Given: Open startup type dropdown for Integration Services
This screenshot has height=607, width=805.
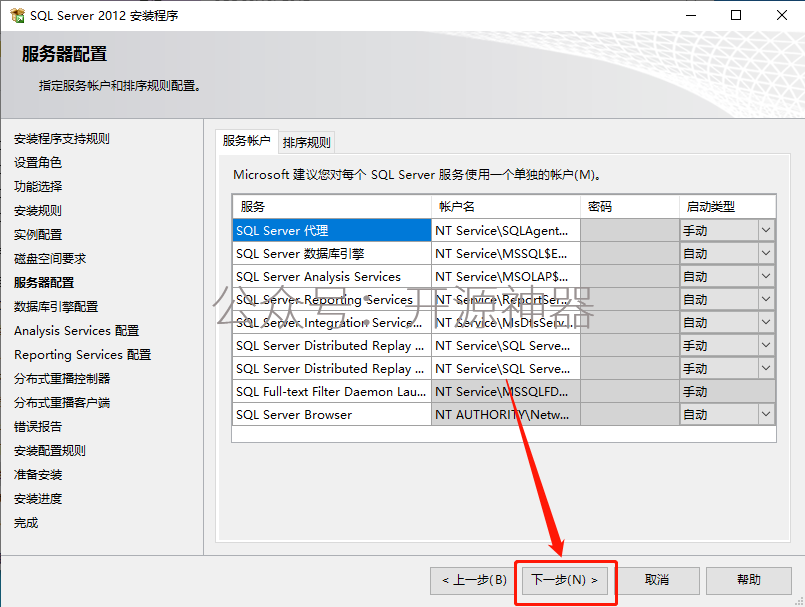Looking at the screenshot, I should [x=766, y=323].
